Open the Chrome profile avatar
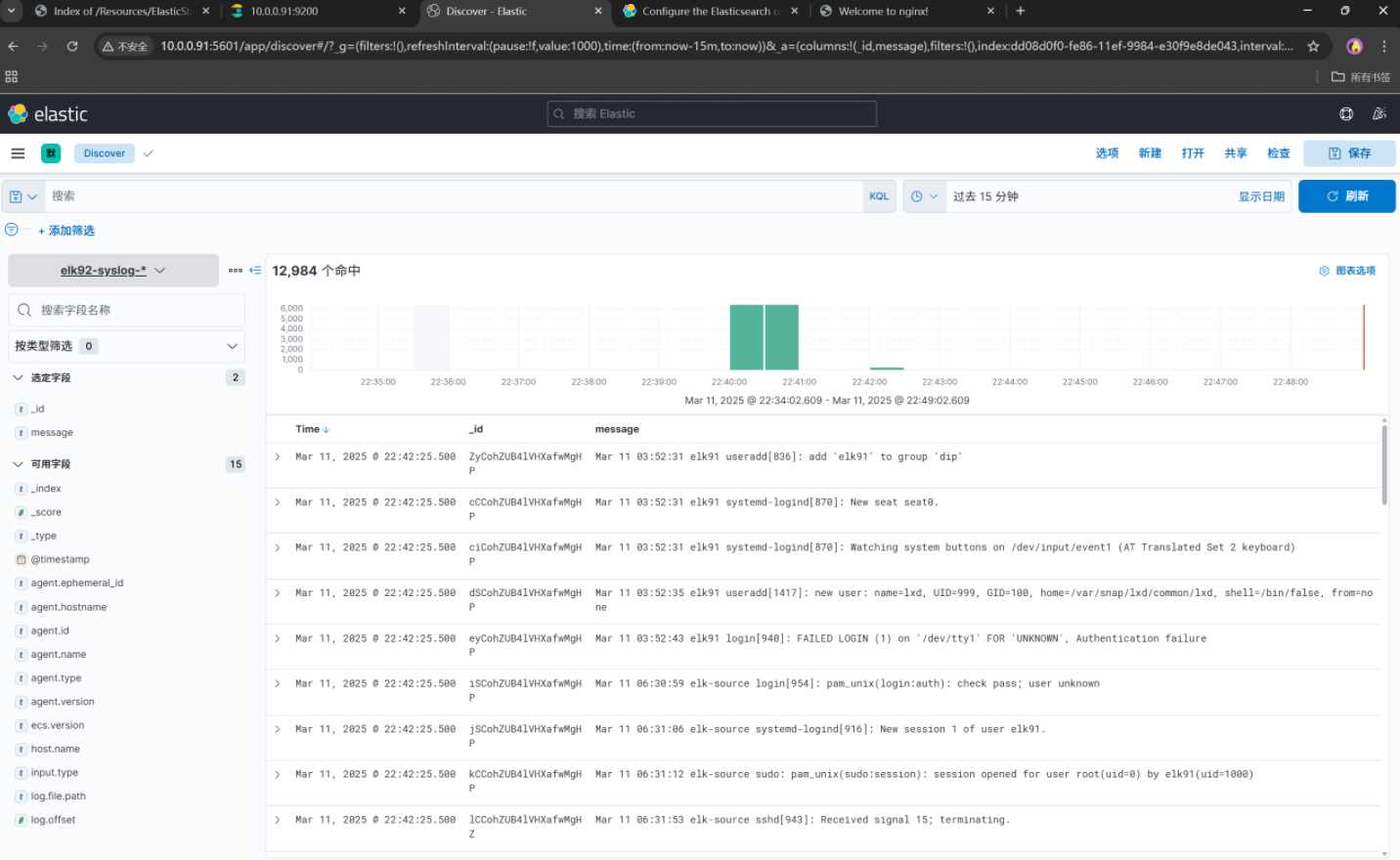The image size is (1400, 860). click(x=1354, y=46)
